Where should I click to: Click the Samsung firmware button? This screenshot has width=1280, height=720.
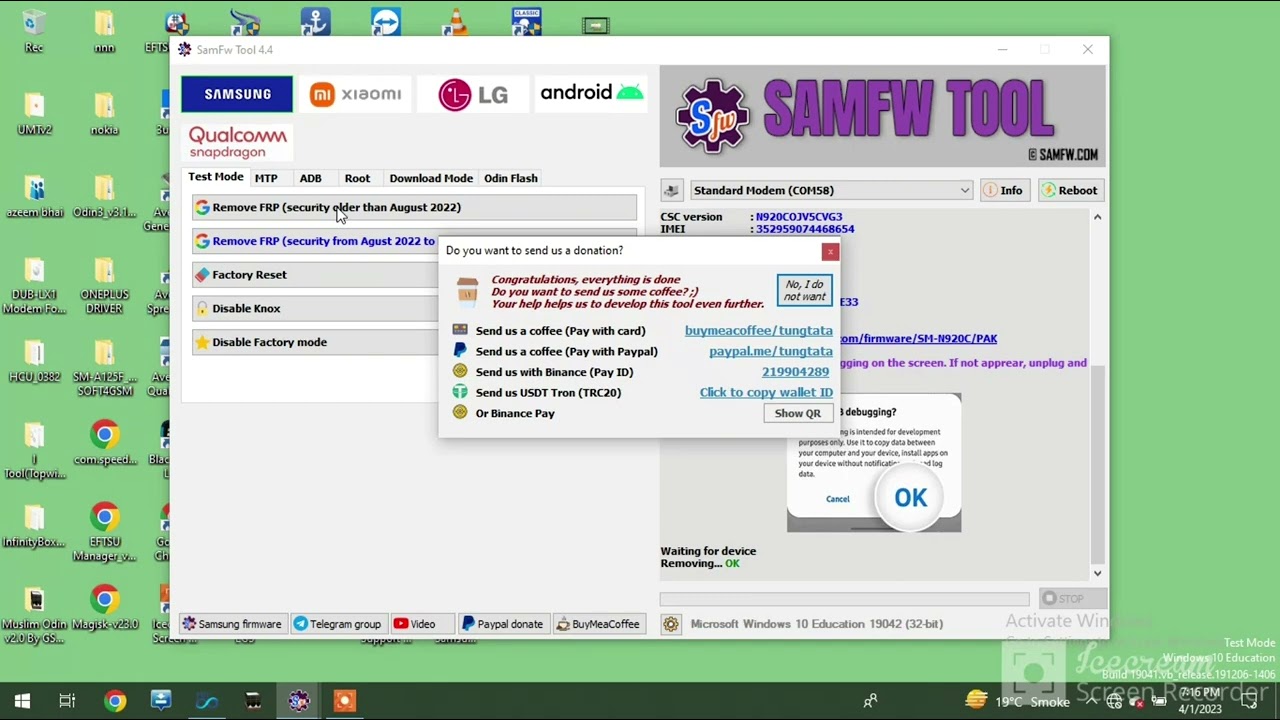pyautogui.click(x=232, y=624)
